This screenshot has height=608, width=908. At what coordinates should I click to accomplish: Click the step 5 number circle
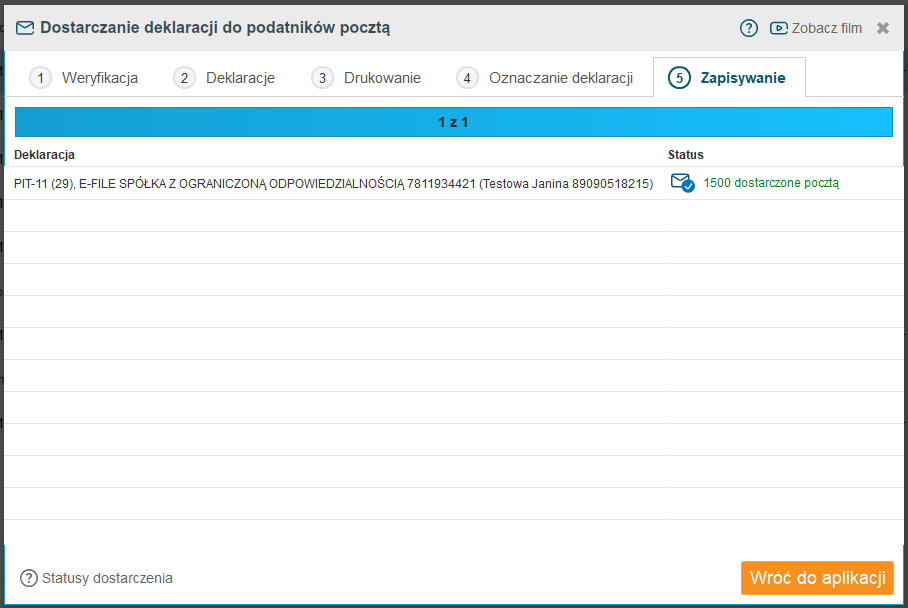680,78
